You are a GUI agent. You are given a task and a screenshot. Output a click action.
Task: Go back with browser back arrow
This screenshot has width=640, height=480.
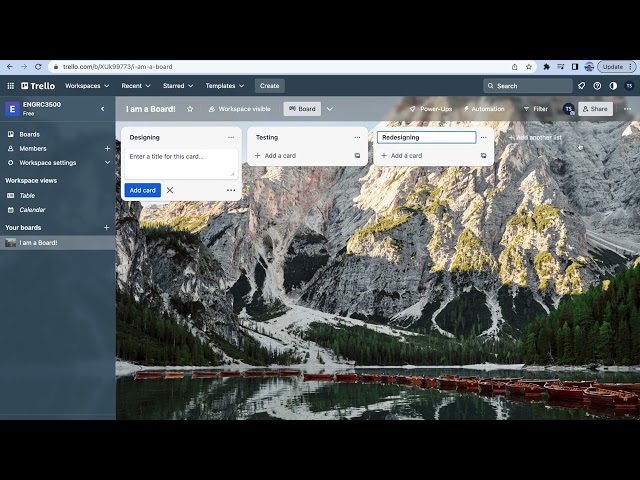[10, 67]
